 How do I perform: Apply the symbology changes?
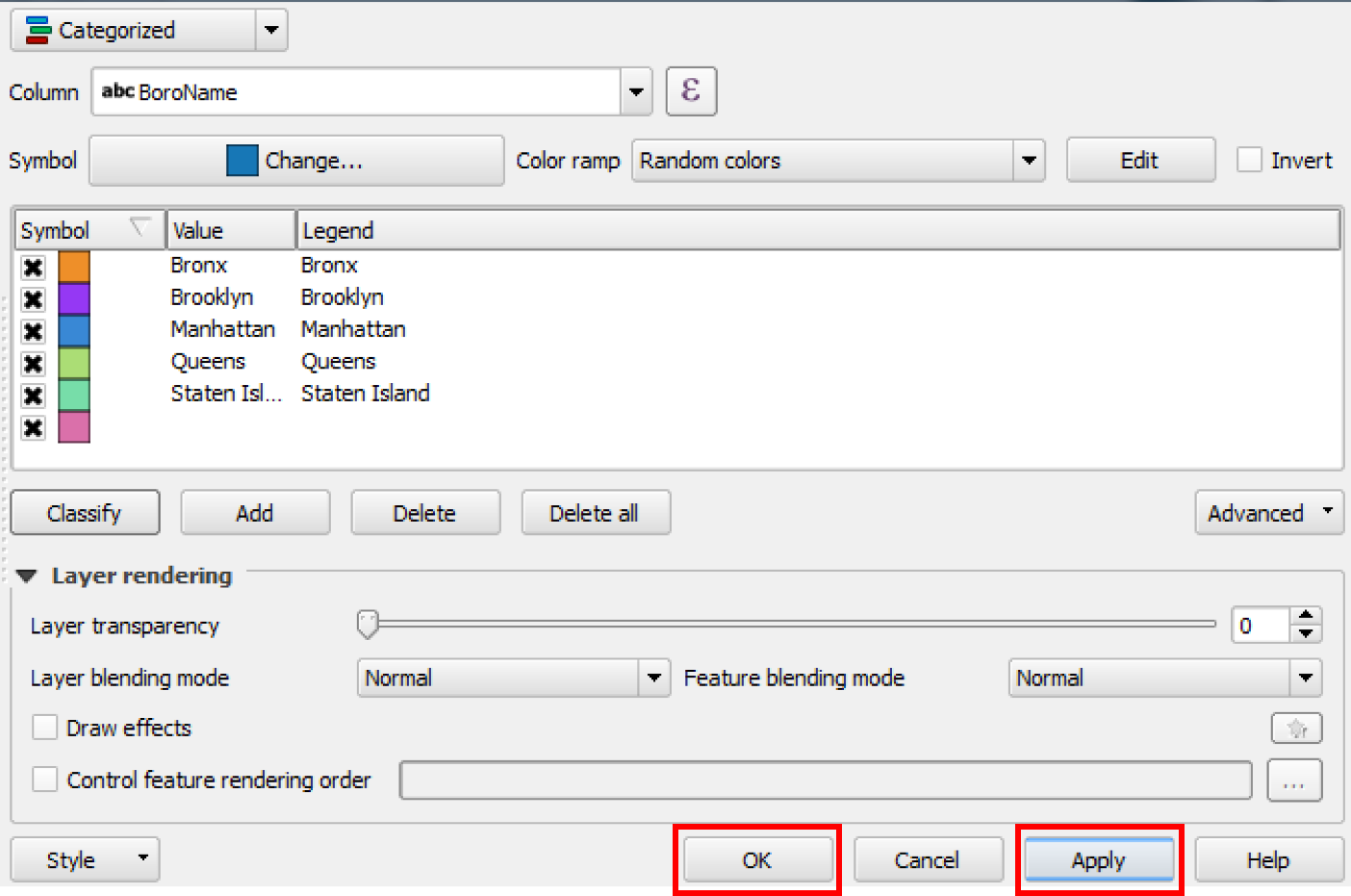pyautogui.click(x=1098, y=859)
